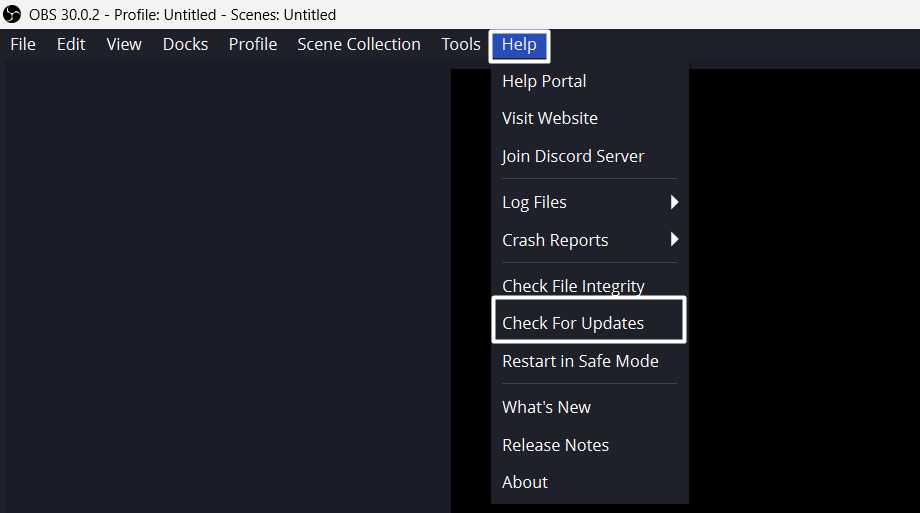This screenshot has width=920, height=513.
Task: Open the Scene Collection menu
Action: pyautogui.click(x=358, y=44)
